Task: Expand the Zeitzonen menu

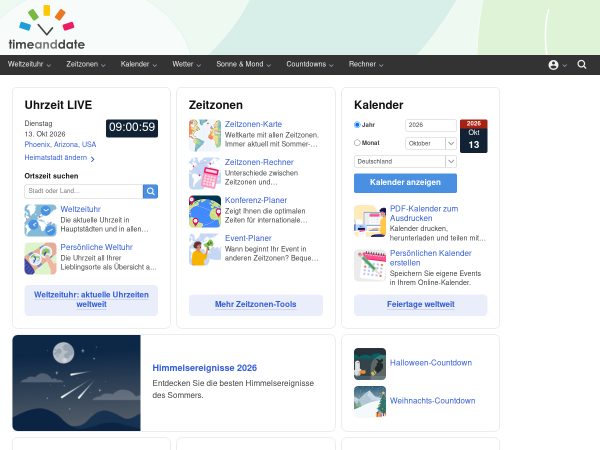Action: [86, 64]
